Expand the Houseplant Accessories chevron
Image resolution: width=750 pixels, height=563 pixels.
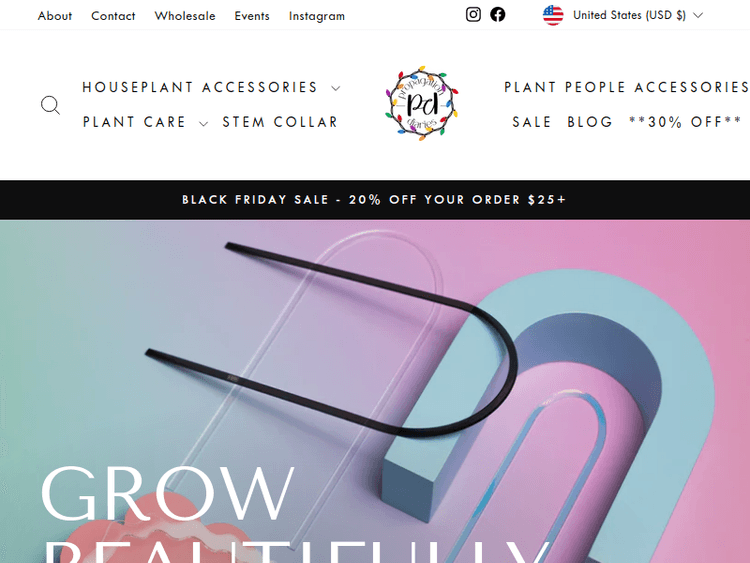point(336,88)
